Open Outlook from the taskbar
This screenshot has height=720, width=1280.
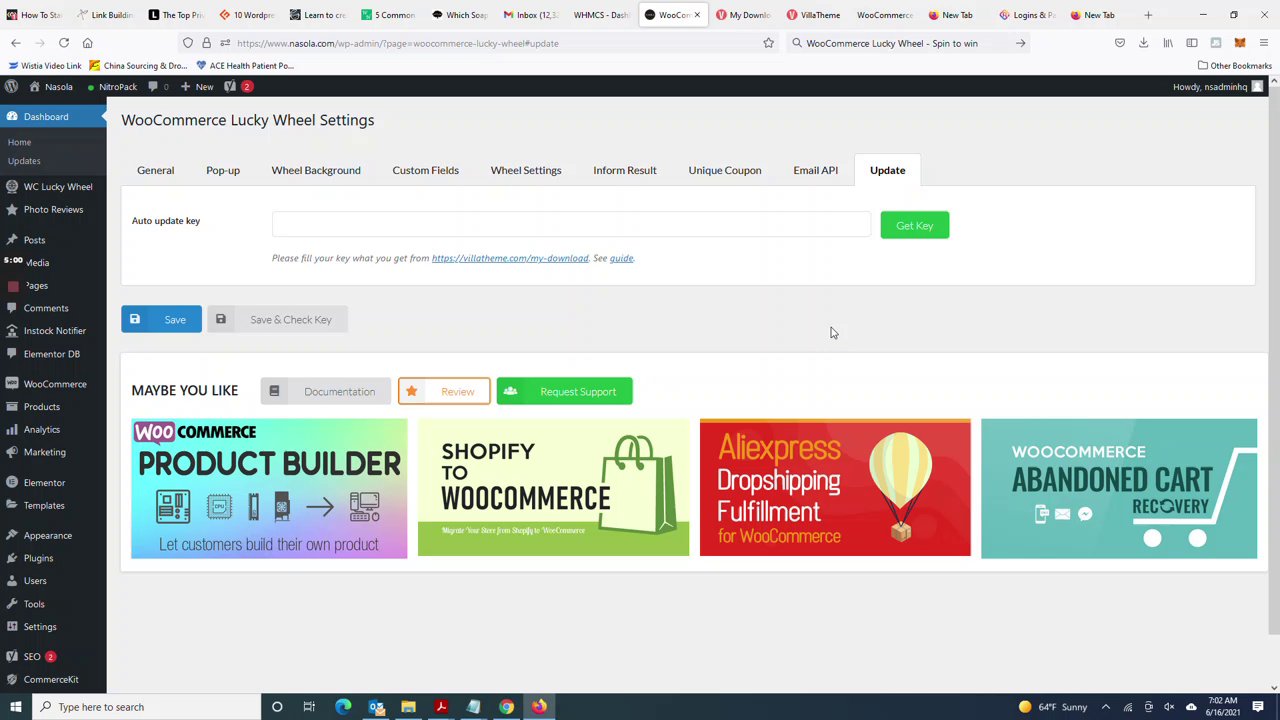click(x=376, y=707)
